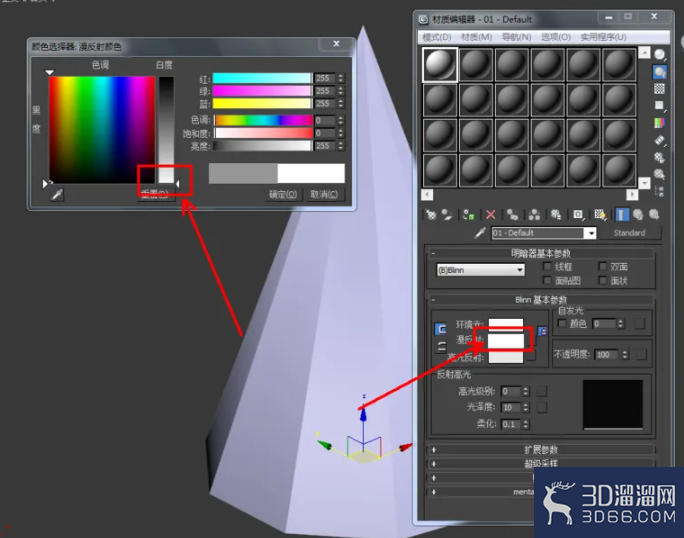Click the Make Preview icon

pyautogui.click(x=660, y=140)
